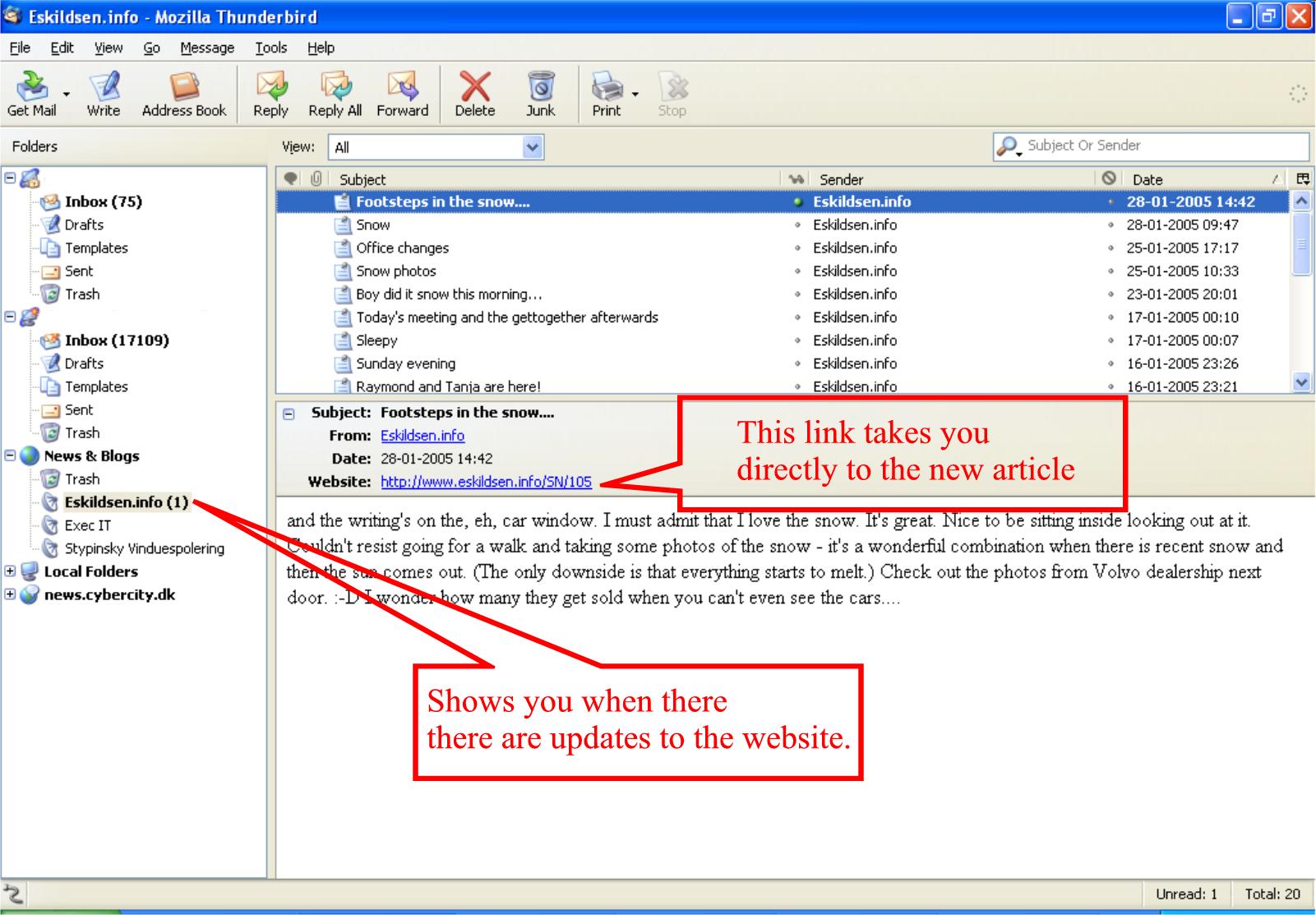Image resolution: width=1316 pixels, height=915 pixels.
Task: Click the Reply toolbar icon
Action: click(x=270, y=93)
